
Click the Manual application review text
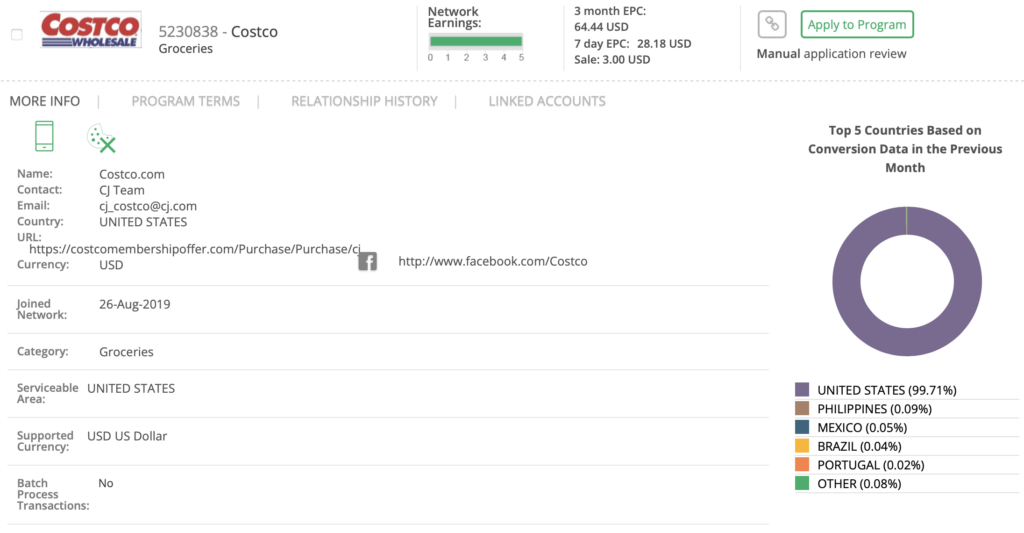point(831,54)
